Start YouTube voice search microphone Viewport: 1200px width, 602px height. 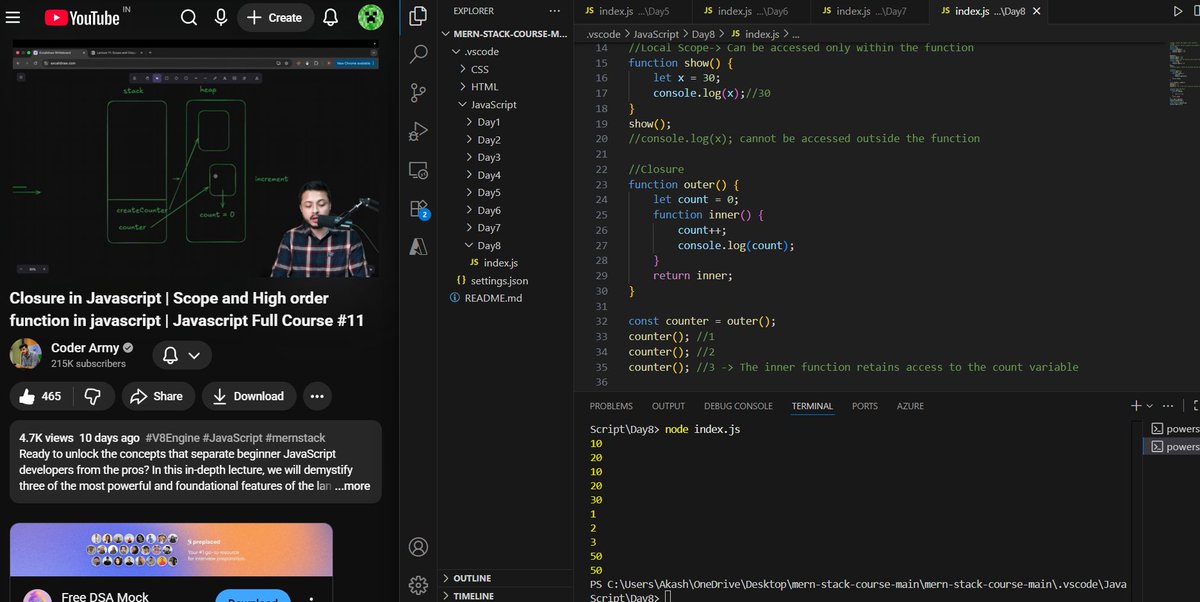pos(220,17)
